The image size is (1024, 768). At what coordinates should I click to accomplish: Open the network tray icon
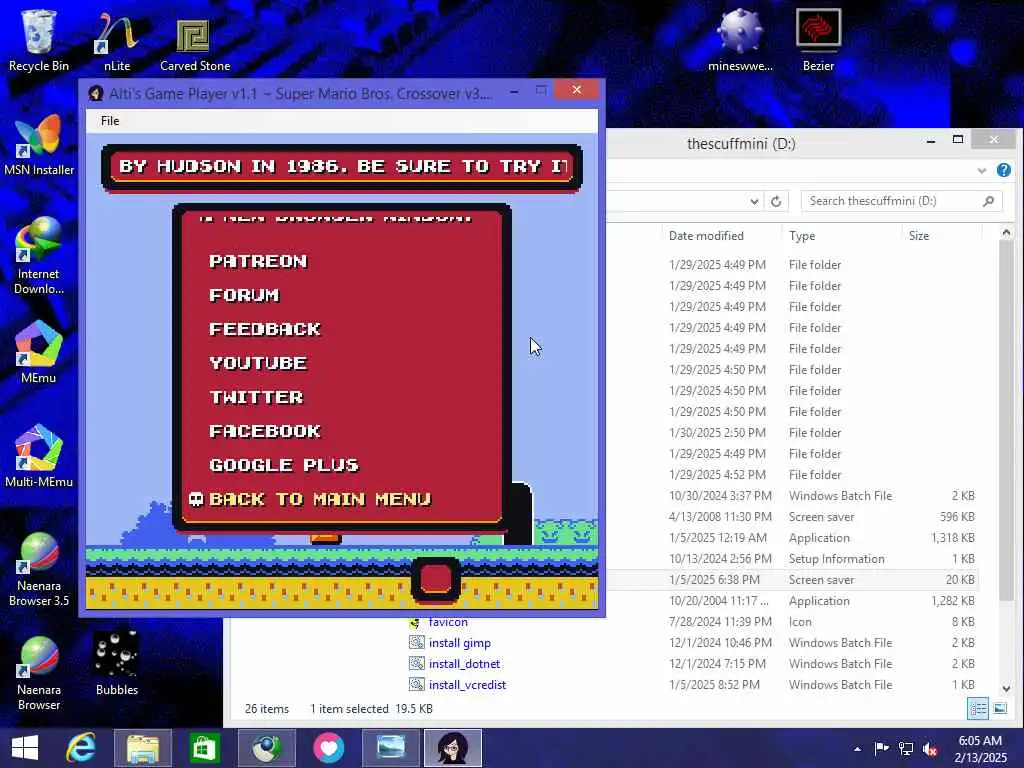click(x=906, y=749)
